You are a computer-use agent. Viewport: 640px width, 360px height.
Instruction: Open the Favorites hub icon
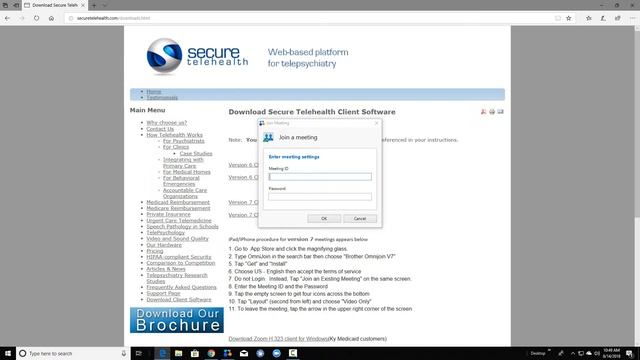click(x=589, y=18)
